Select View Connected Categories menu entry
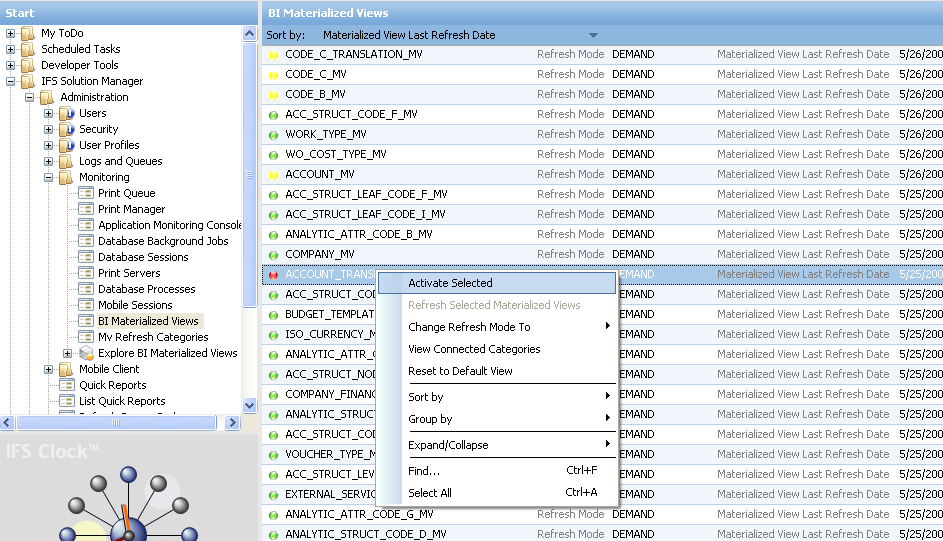The width and height of the screenshot is (943, 541). click(x=474, y=349)
